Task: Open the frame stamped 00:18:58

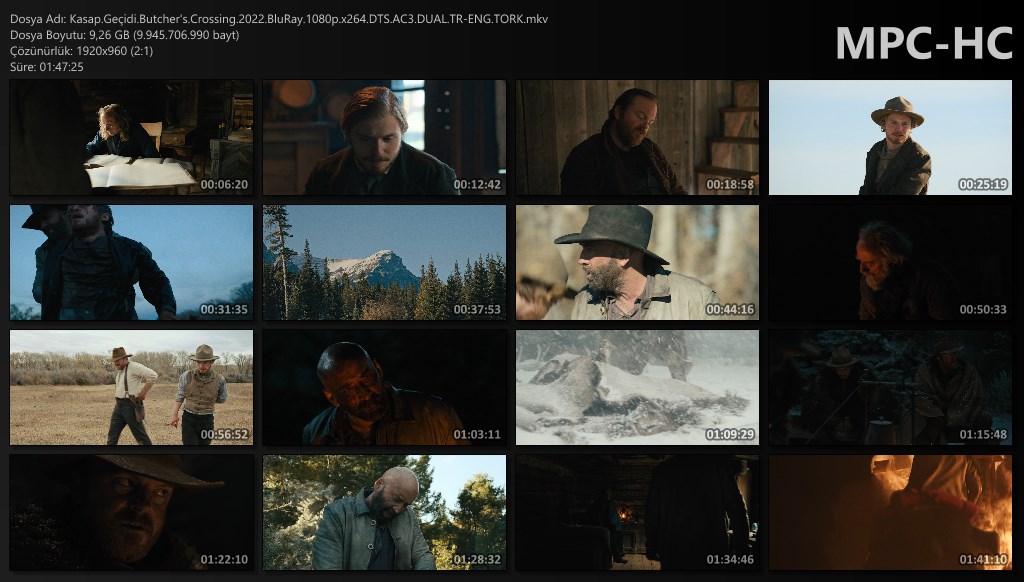Action: (637, 137)
